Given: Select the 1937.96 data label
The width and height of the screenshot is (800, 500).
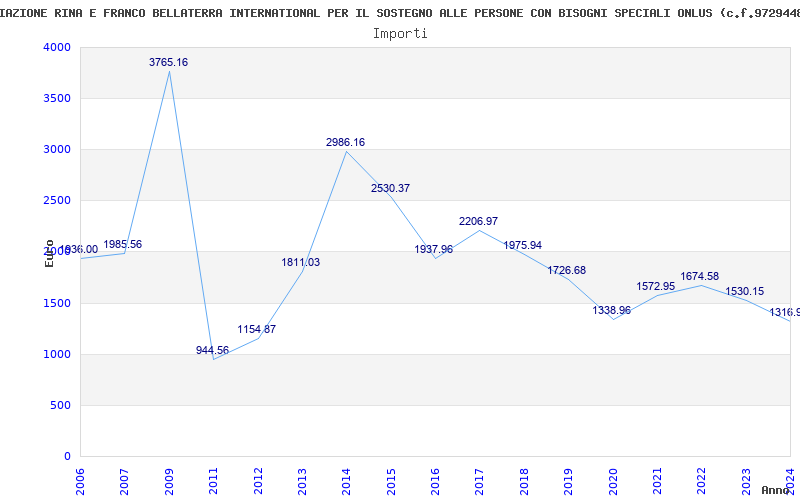Looking at the screenshot, I should [x=433, y=249].
